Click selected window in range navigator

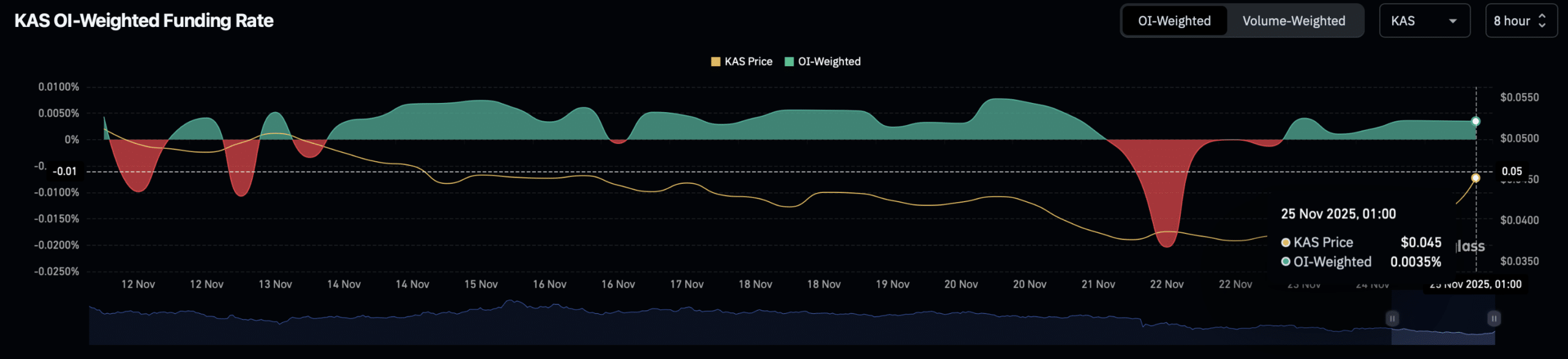pyautogui.click(x=1443, y=325)
